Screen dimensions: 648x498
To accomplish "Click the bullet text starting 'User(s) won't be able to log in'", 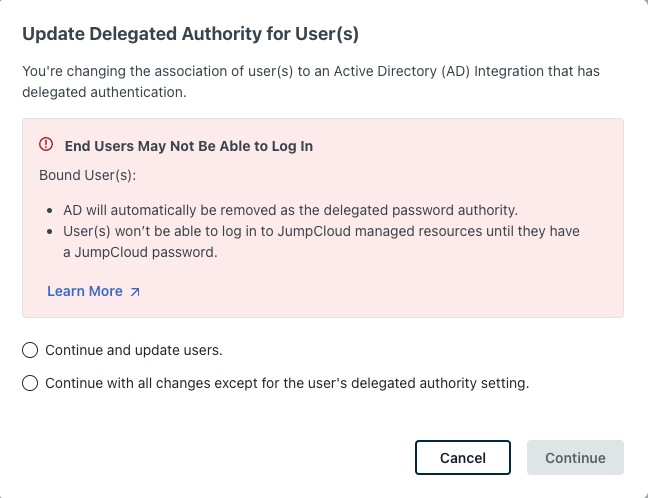I will pyautogui.click(x=323, y=232).
